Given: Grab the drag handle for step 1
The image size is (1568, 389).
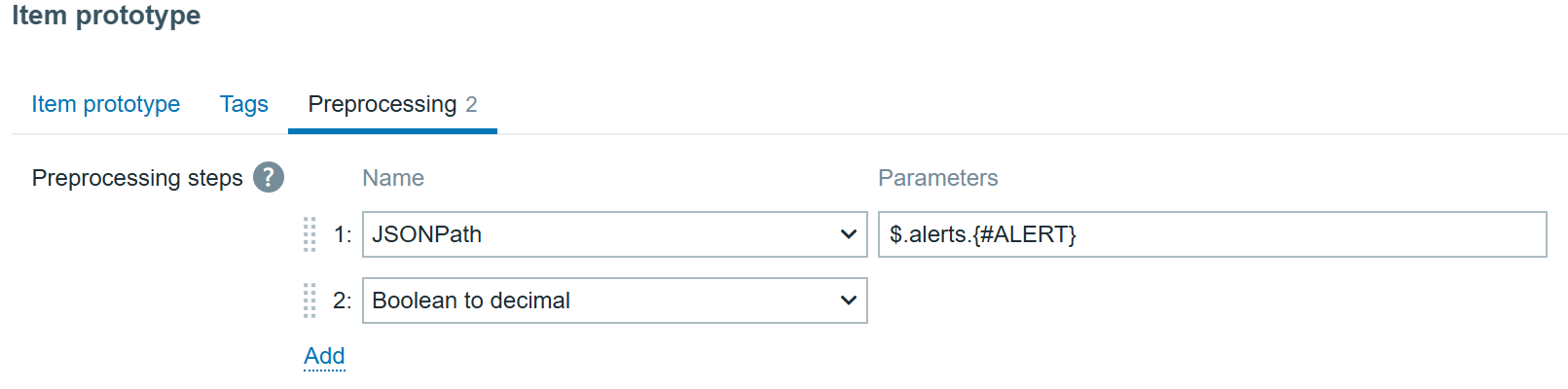Looking at the screenshot, I should 310,234.
